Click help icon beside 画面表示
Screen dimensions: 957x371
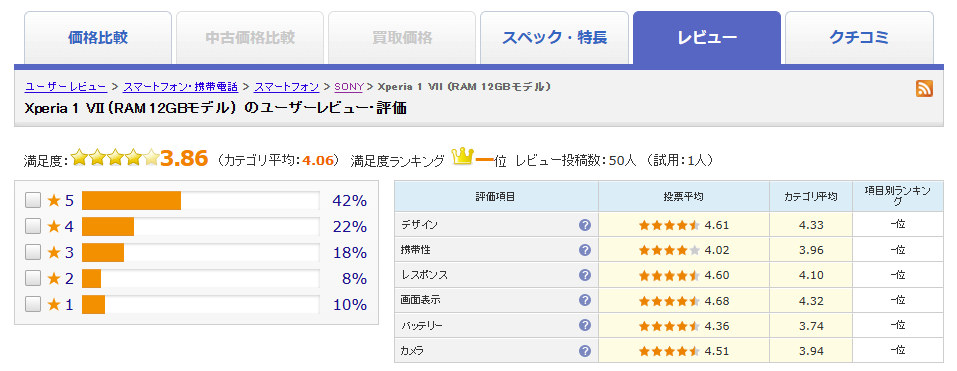(585, 300)
